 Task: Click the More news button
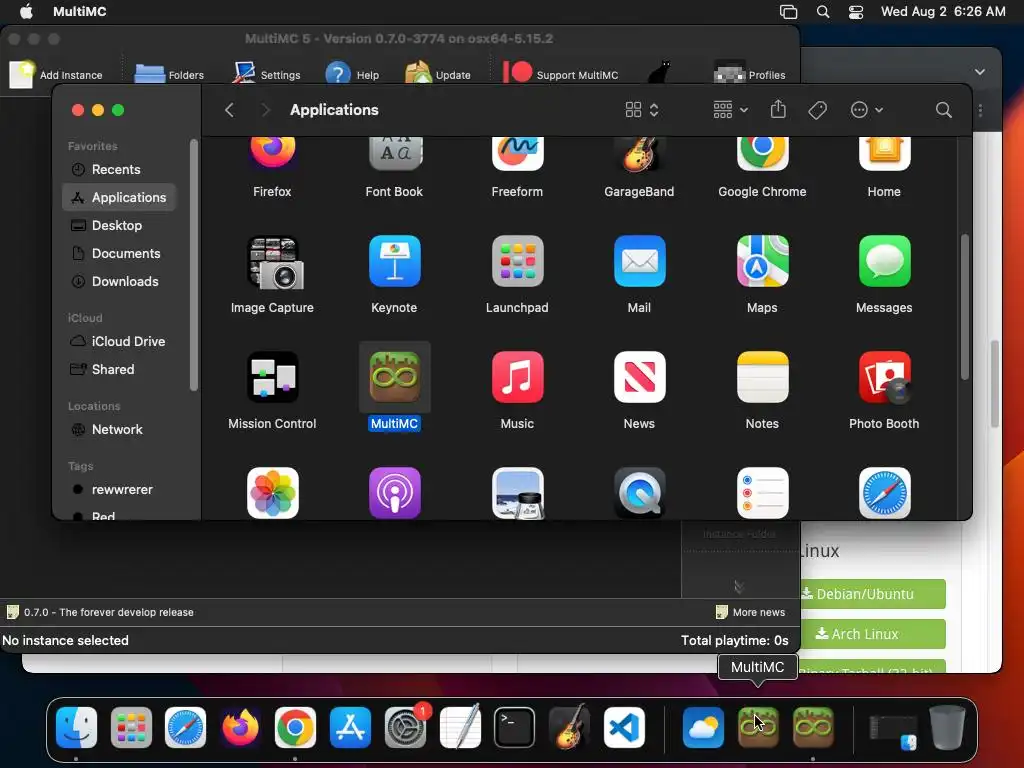pos(750,613)
